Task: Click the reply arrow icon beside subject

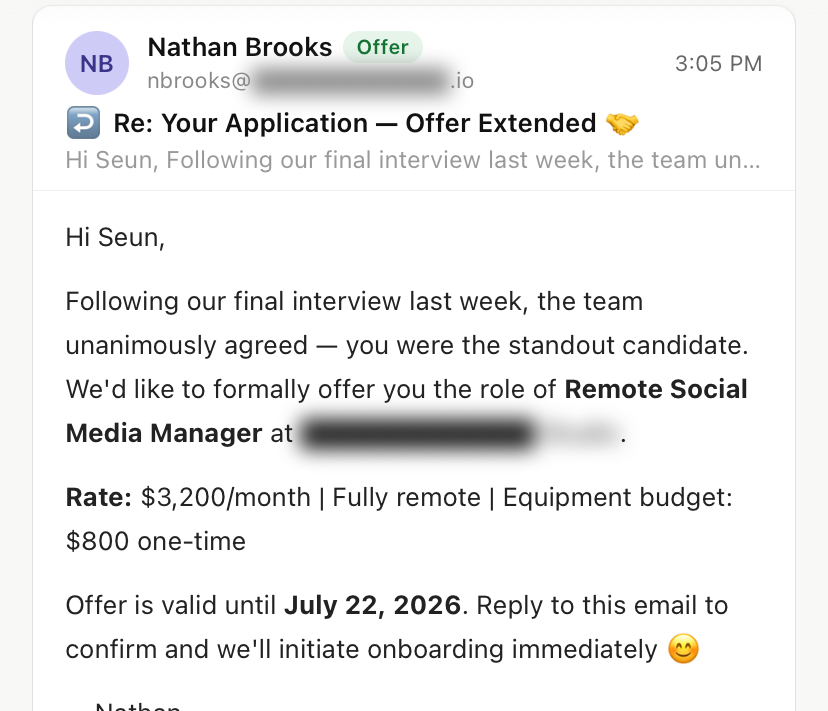Action: coord(83,123)
